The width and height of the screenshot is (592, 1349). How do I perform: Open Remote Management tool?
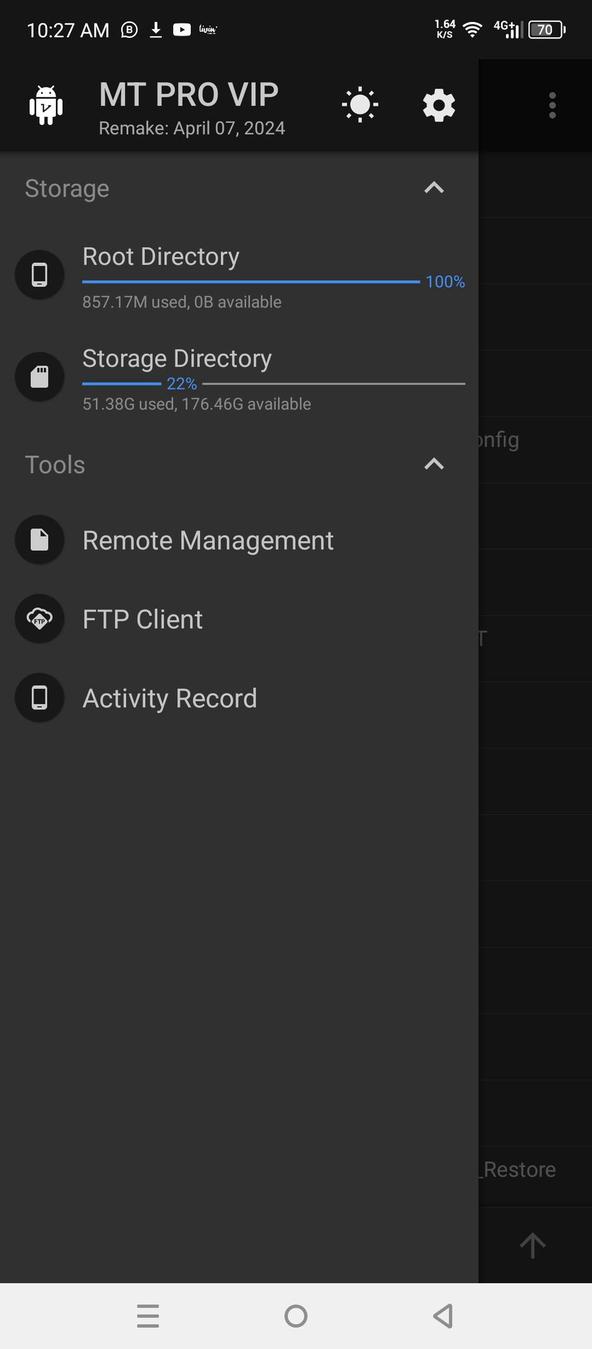[x=239, y=540]
